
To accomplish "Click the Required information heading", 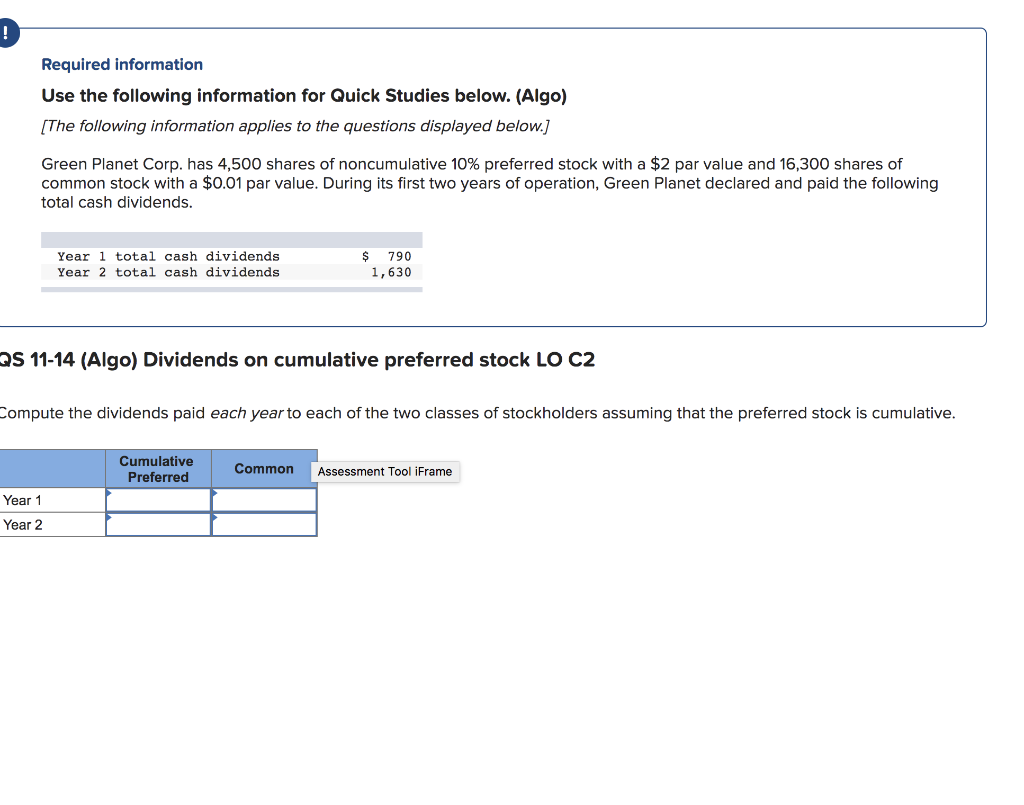I will coord(122,64).
